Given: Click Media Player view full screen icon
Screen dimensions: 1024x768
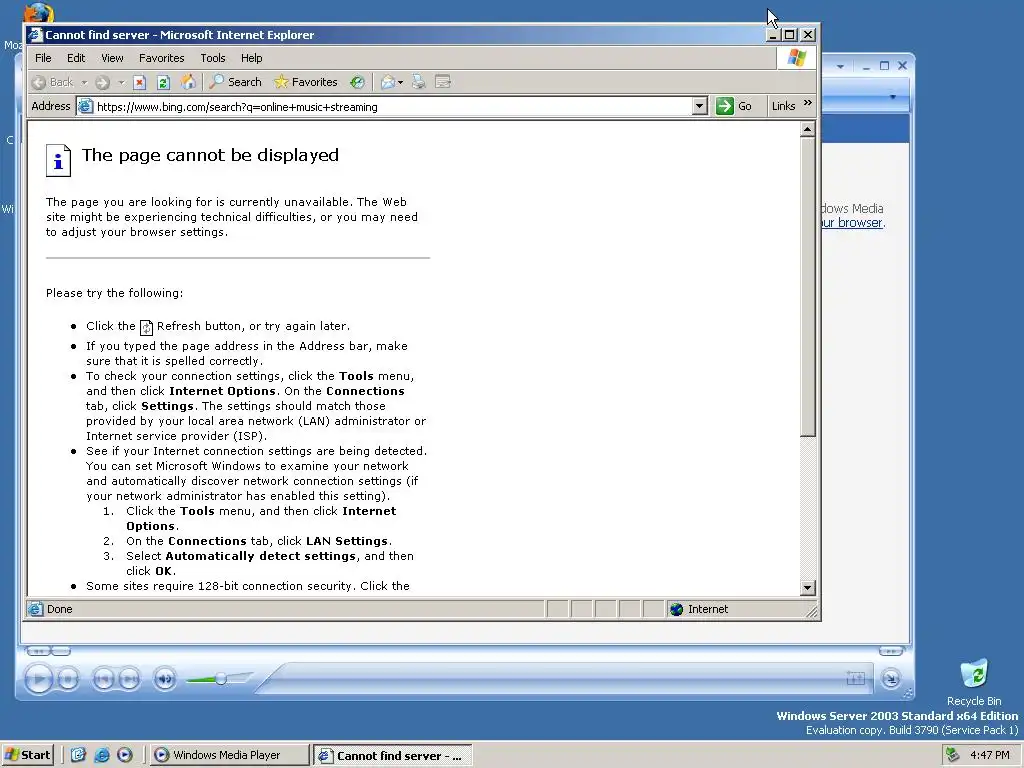Looking at the screenshot, I should (x=856, y=679).
